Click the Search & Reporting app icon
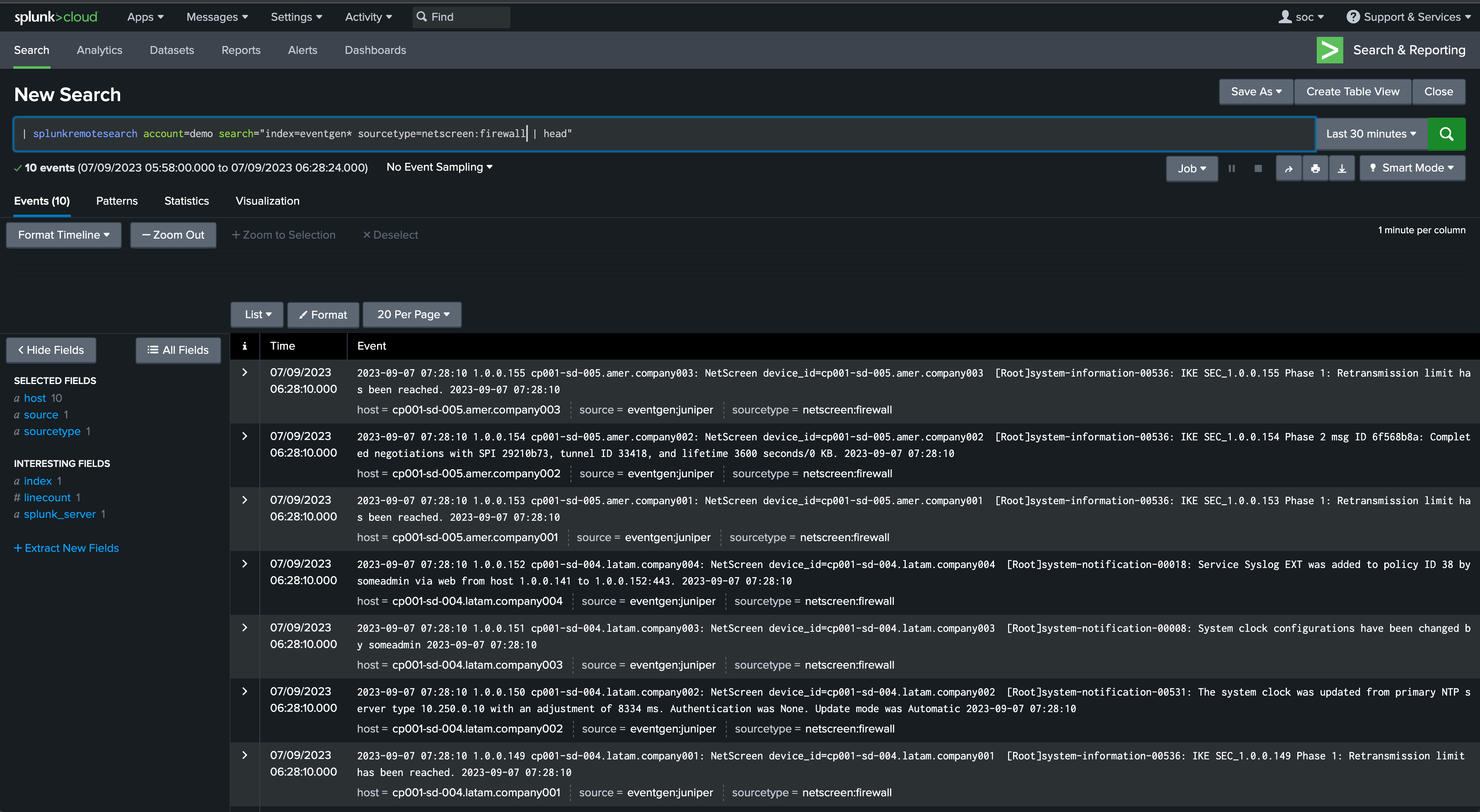Viewport: 1480px width, 812px height. click(1330, 50)
